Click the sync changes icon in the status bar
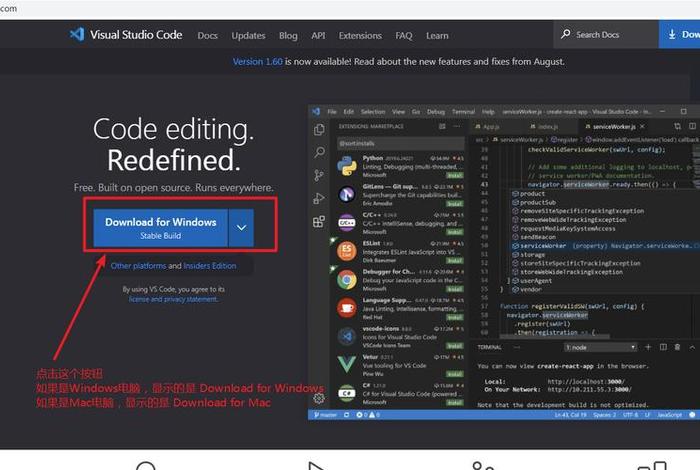 (346, 415)
